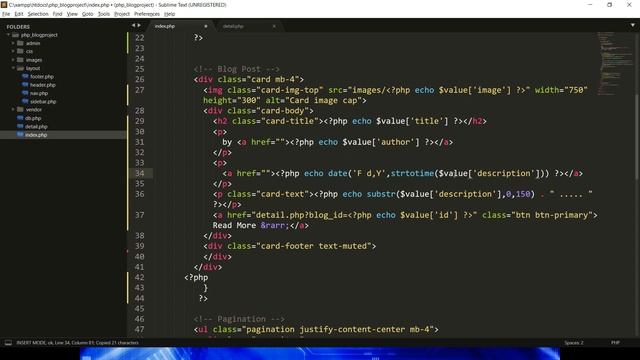Click the next tab arrow

139,25
